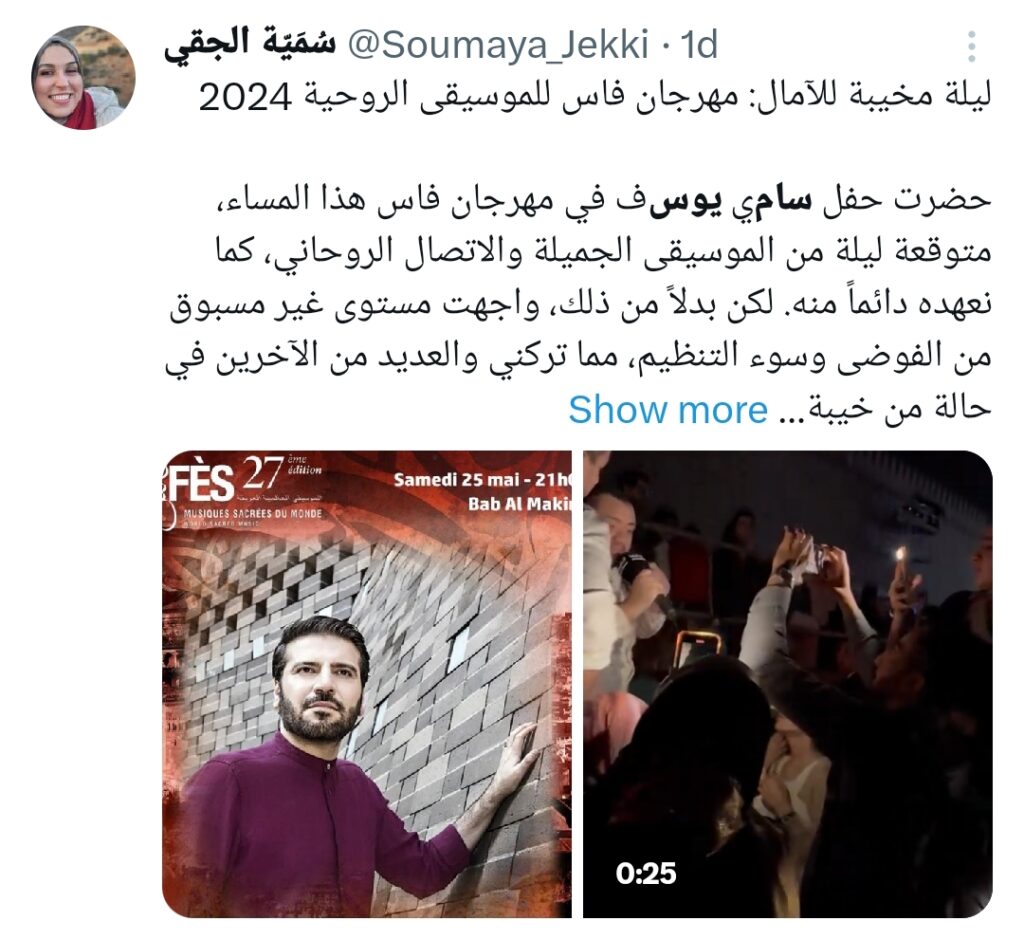Click the 1d timestamp of the tweet
This screenshot has height=939, width=1024.
coord(699,45)
